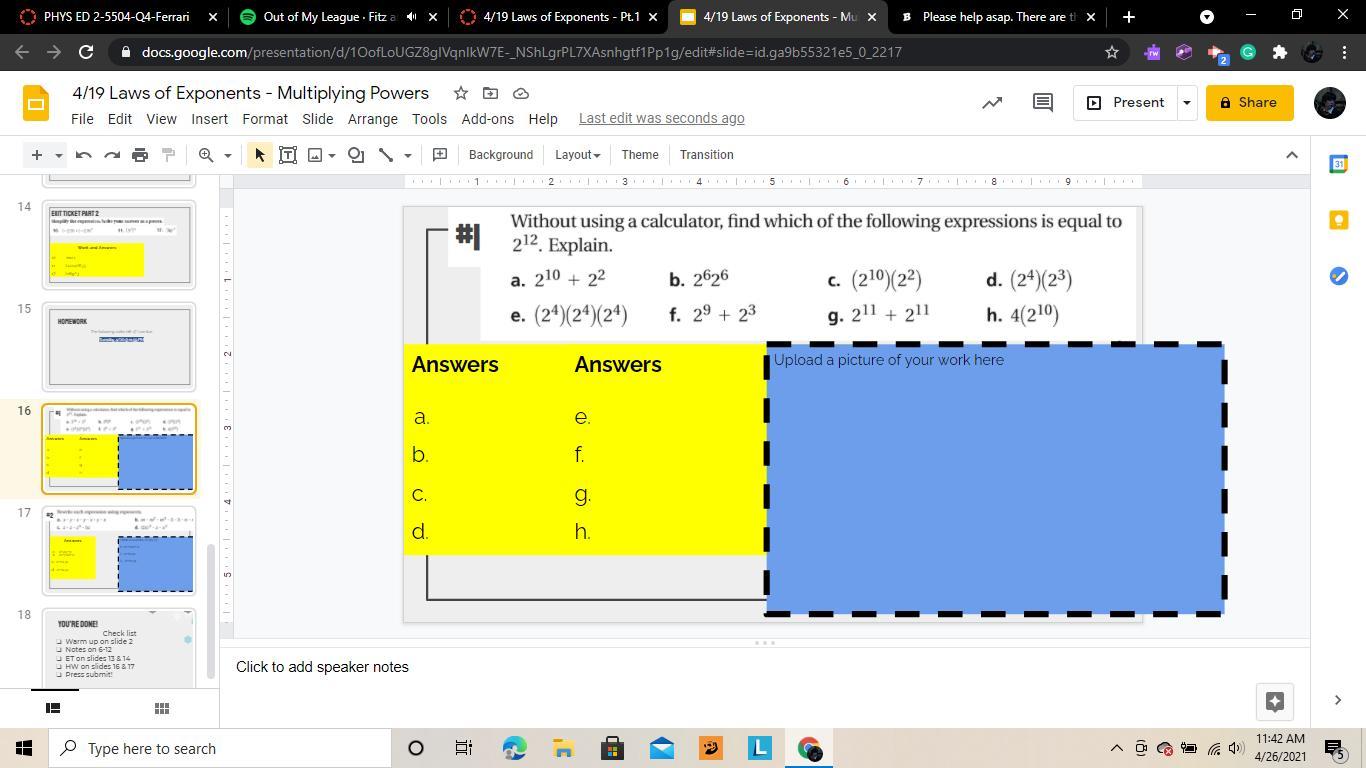Click the Undo arrow in toolbar
This screenshot has height=768, width=1366.
(x=84, y=155)
